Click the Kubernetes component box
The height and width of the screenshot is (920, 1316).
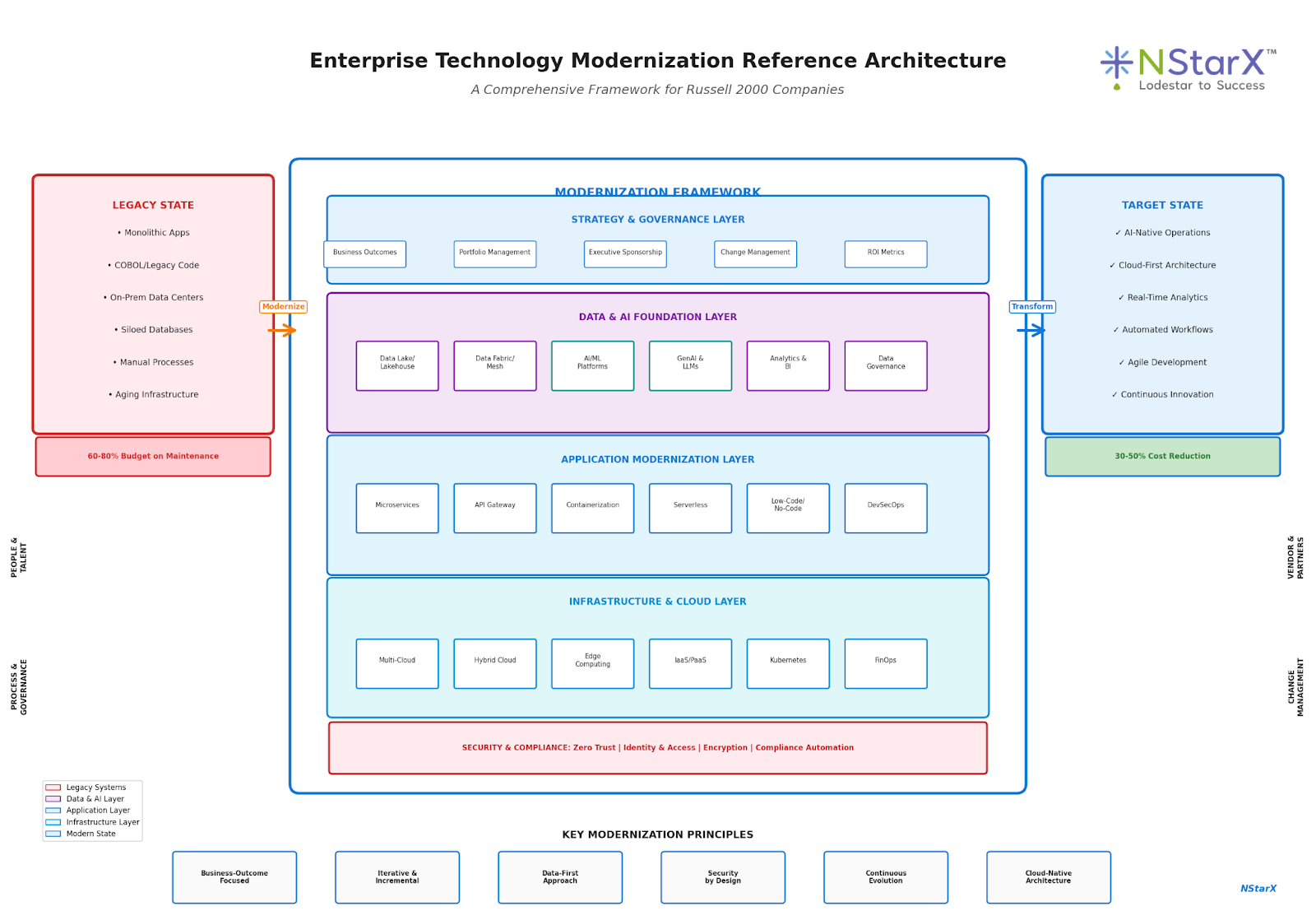pyautogui.click(x=788, y=663)
